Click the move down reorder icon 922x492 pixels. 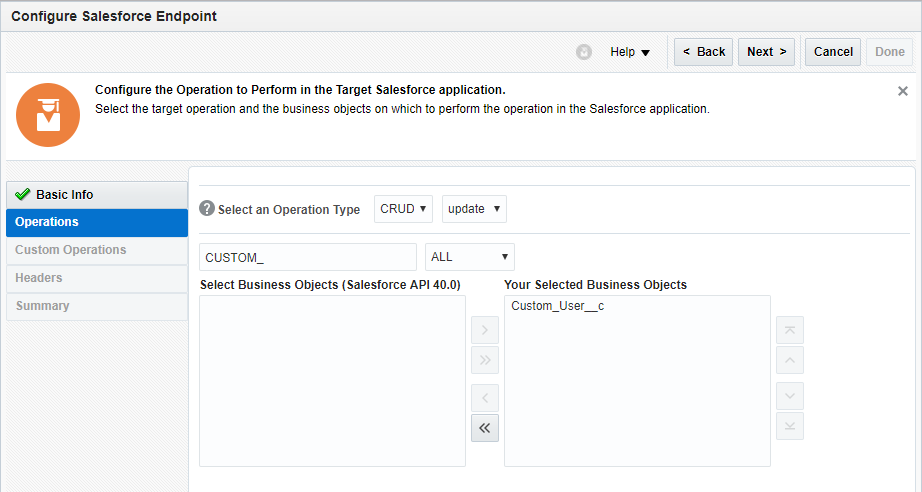(x=790, y=396)
